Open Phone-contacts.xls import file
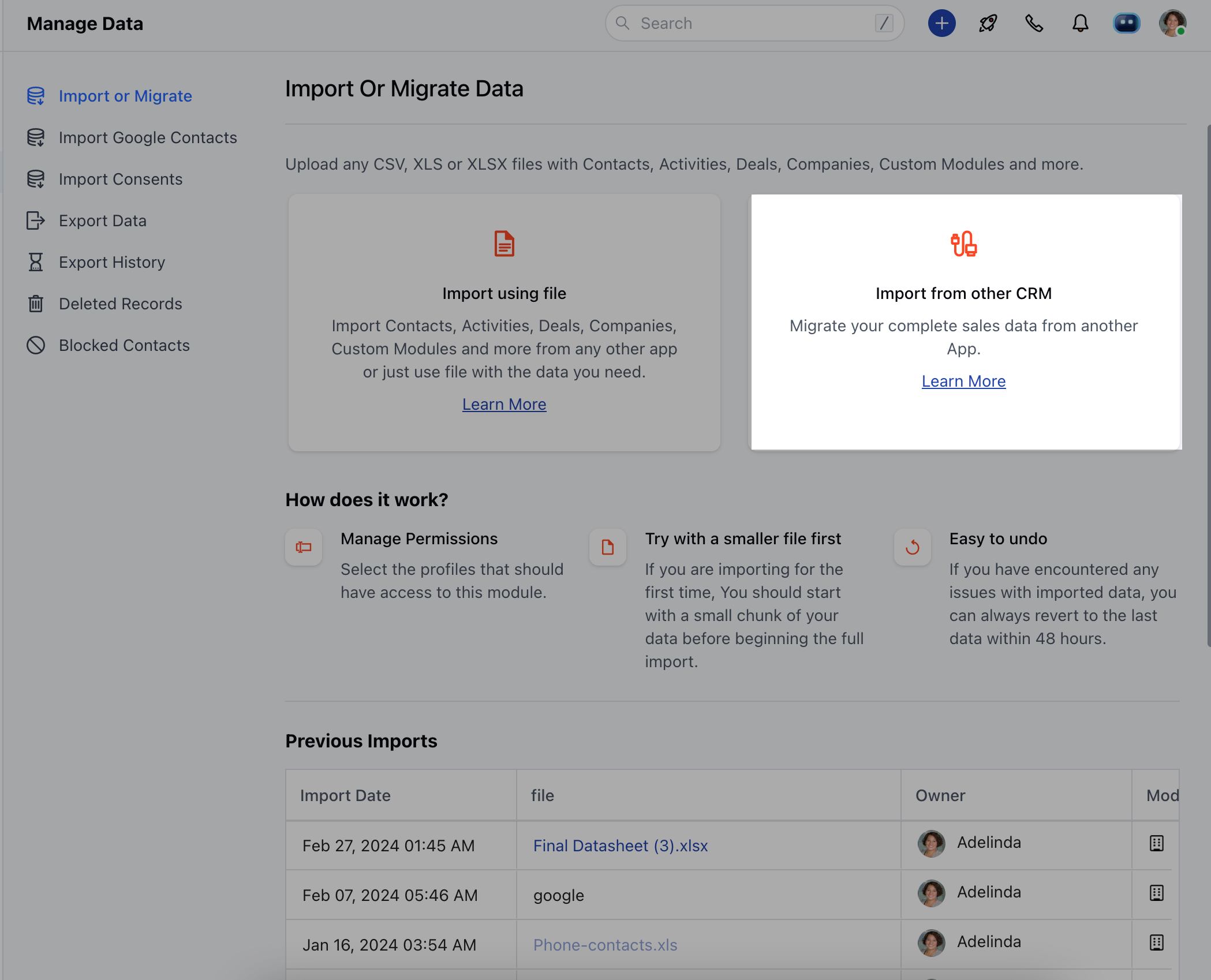 pos(605,945)
